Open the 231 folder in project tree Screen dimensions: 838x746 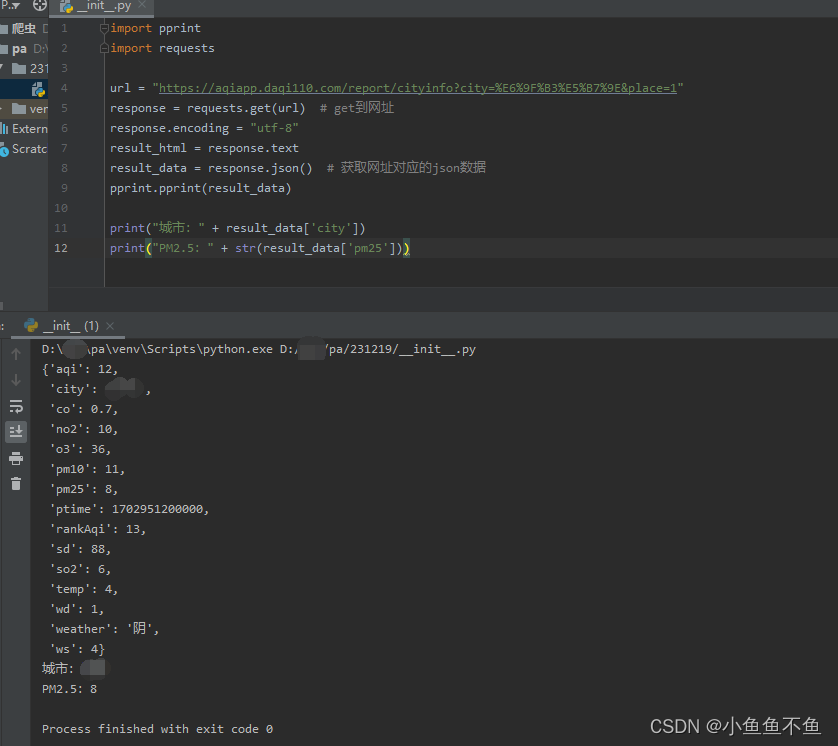(x=30, y=68)
